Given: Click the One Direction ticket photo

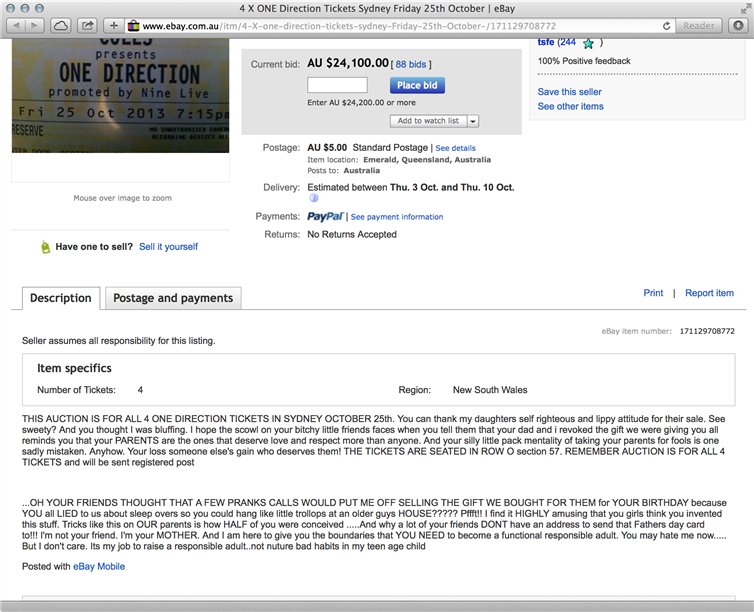Looking at the screenshot, I should click(x=120, y=97).
